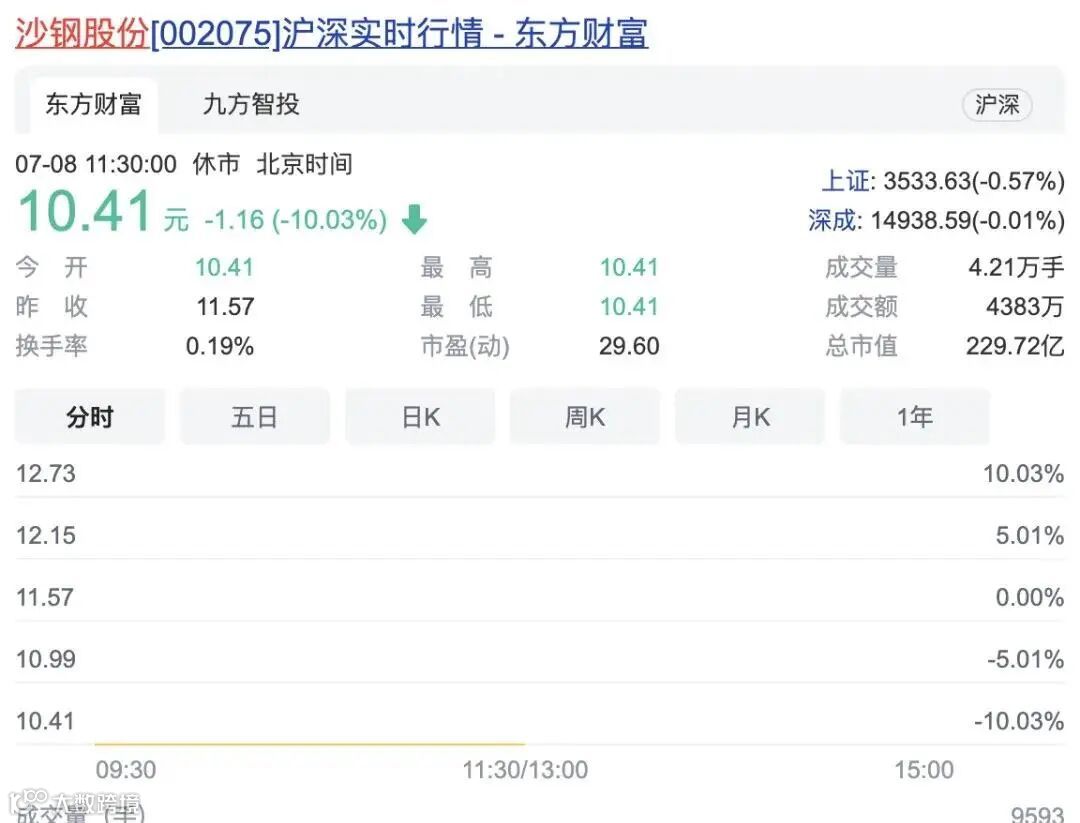Click the 最高 label
This screenshot has width=1080, height=823.
456,267
